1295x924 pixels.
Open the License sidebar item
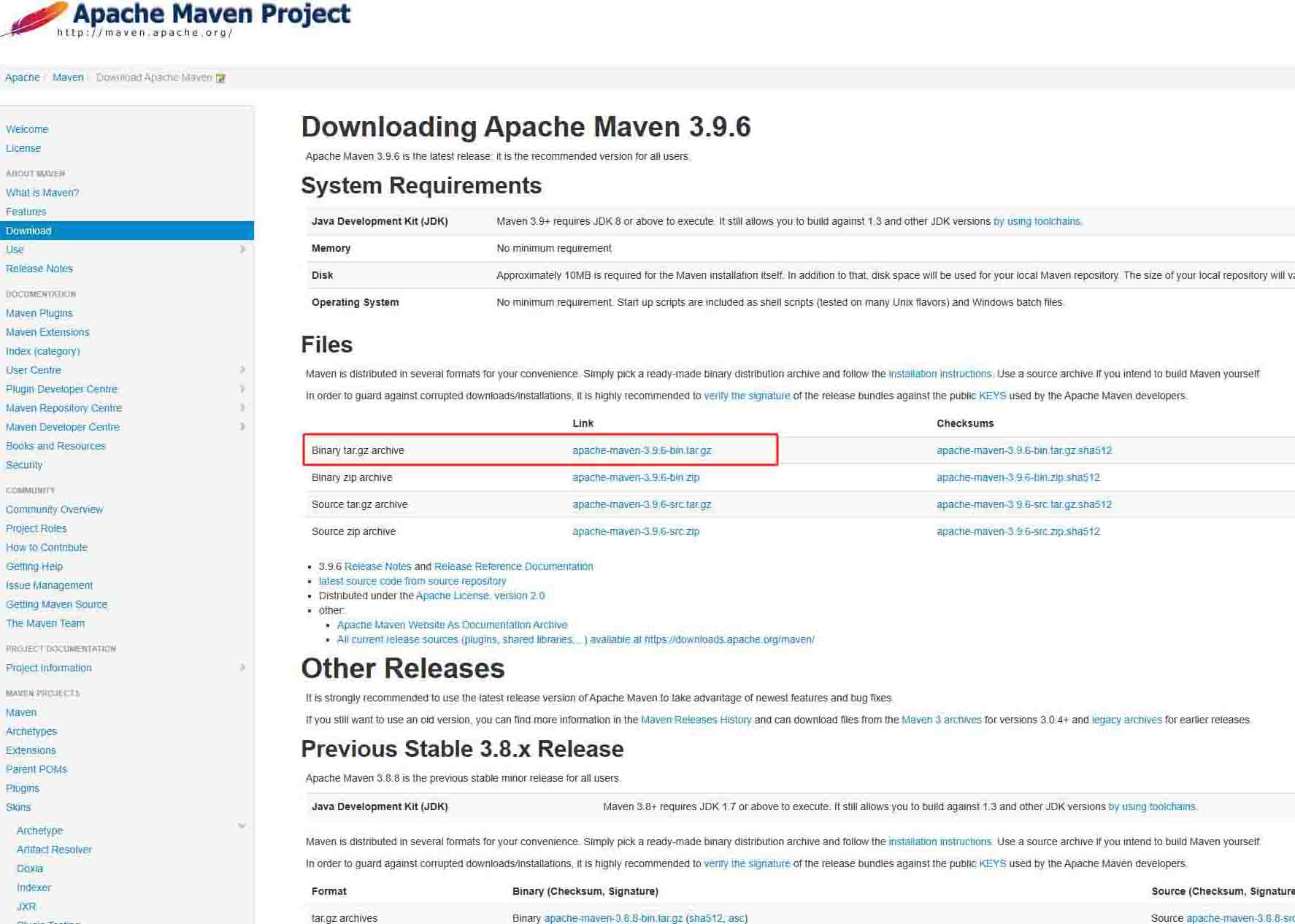pyautogui.click(x=23, y=148)
